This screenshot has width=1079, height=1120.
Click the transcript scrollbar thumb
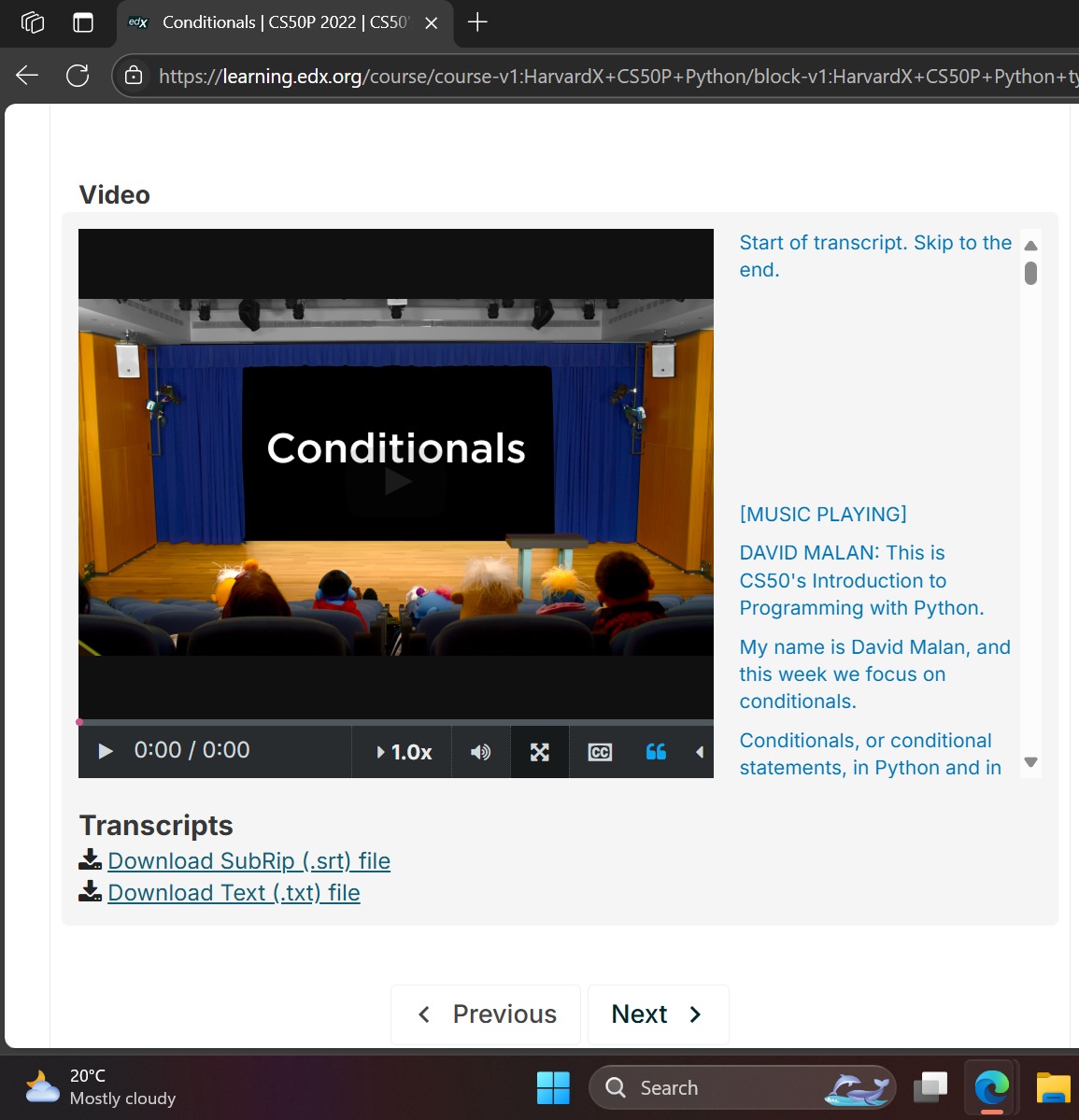pos(1030,273)
